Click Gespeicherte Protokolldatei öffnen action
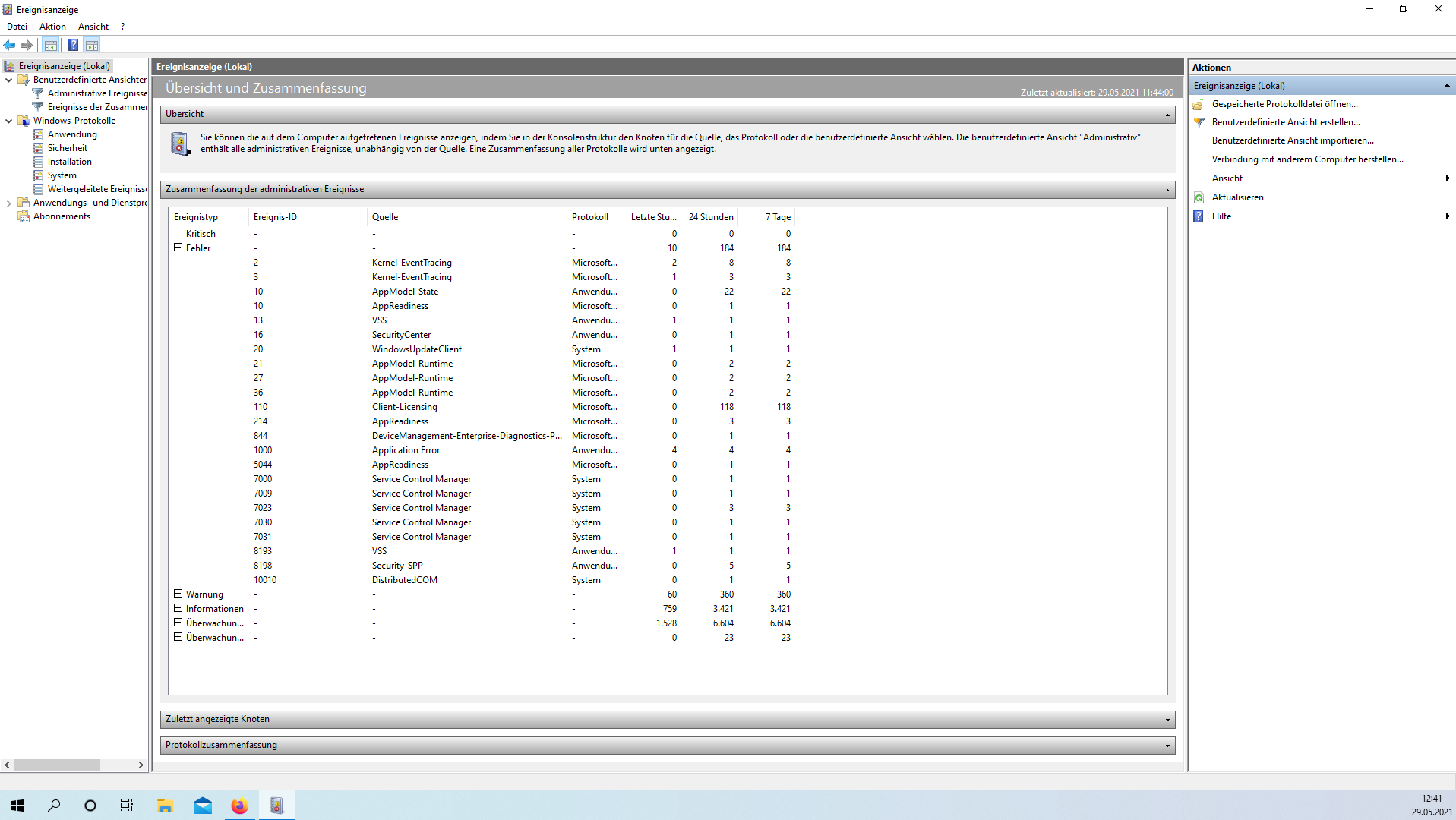The image size is (1456, 820). coord(1284,104)
